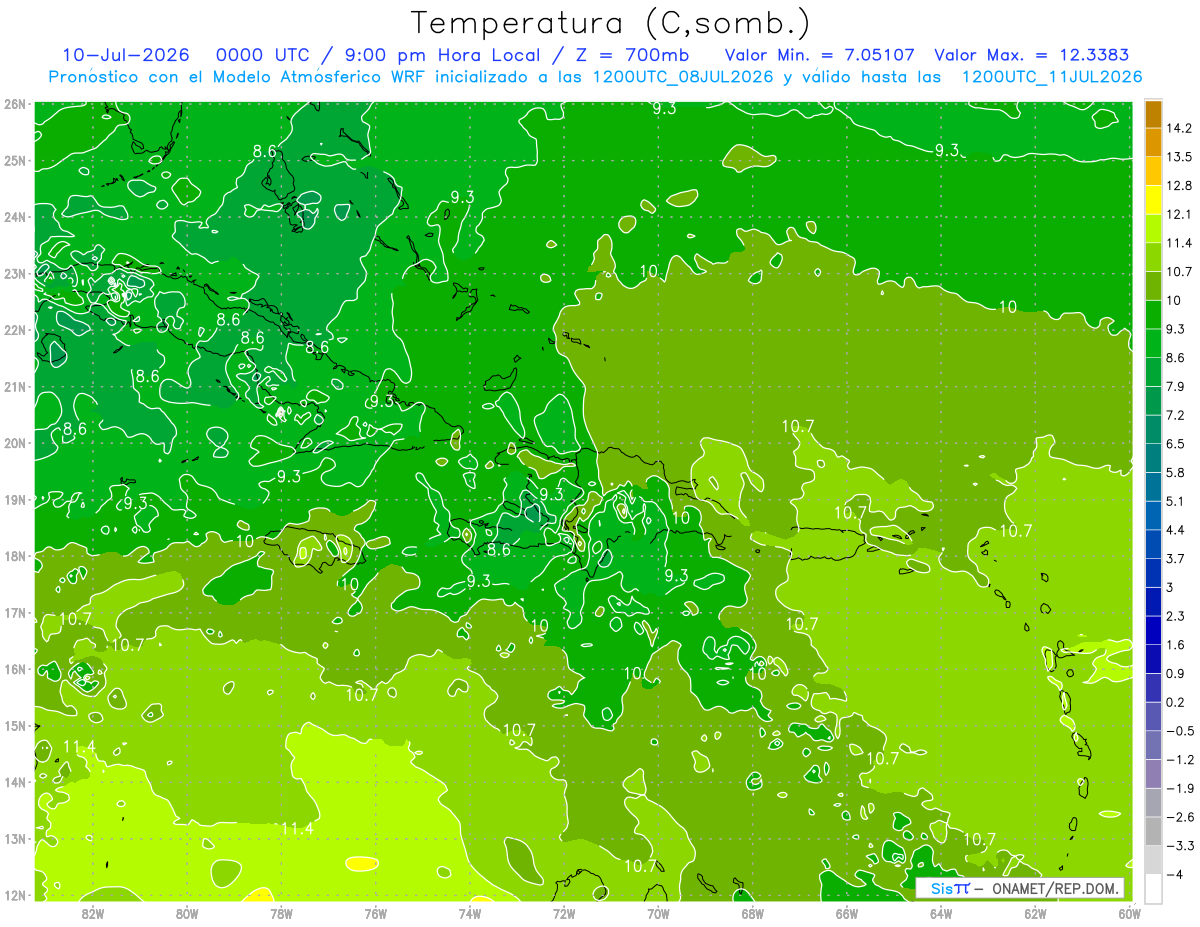1200x927 pixels.
Task: Select the date text '10-Jul-2026'
Action: pyautogui.click(x=125, y=54)
